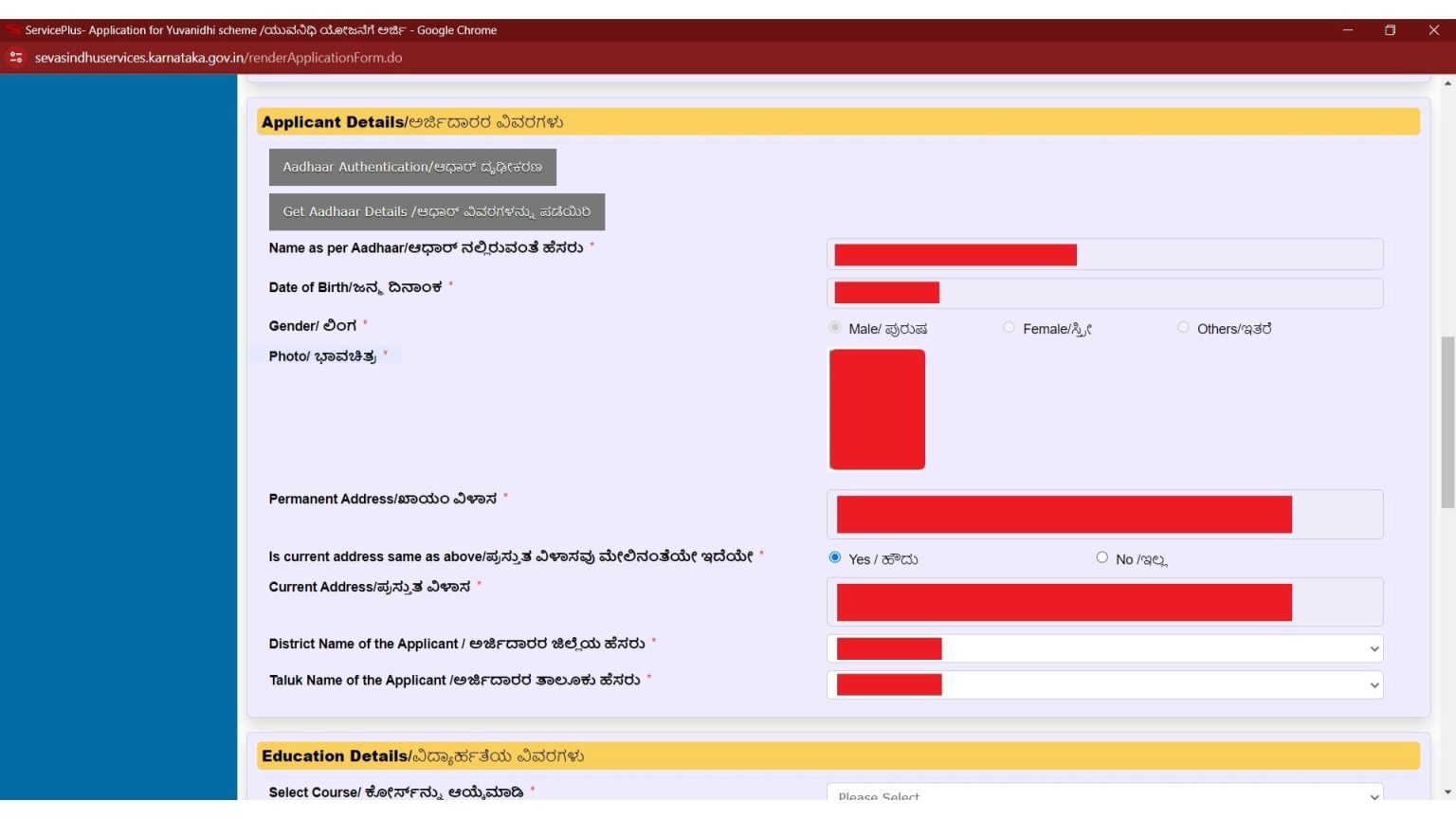Screen dimensions: 1456x819
Task: Click the Name as per Aadhaar field
Action: tap(1105, 254)
